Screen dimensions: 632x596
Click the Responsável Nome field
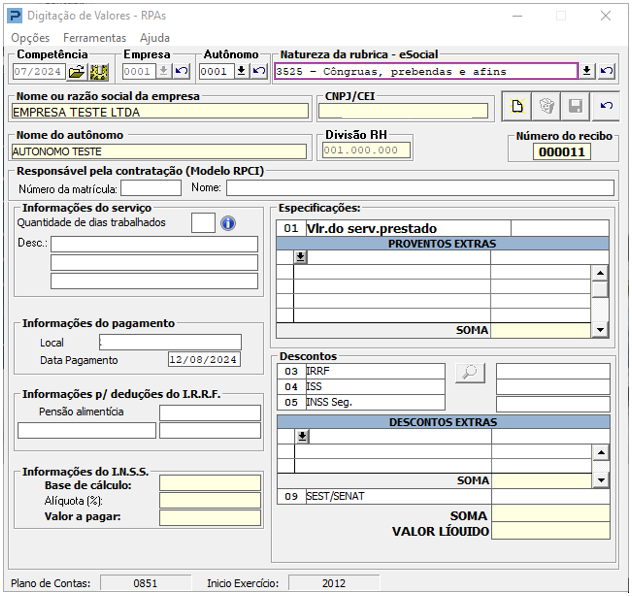(x=420, y=188)
